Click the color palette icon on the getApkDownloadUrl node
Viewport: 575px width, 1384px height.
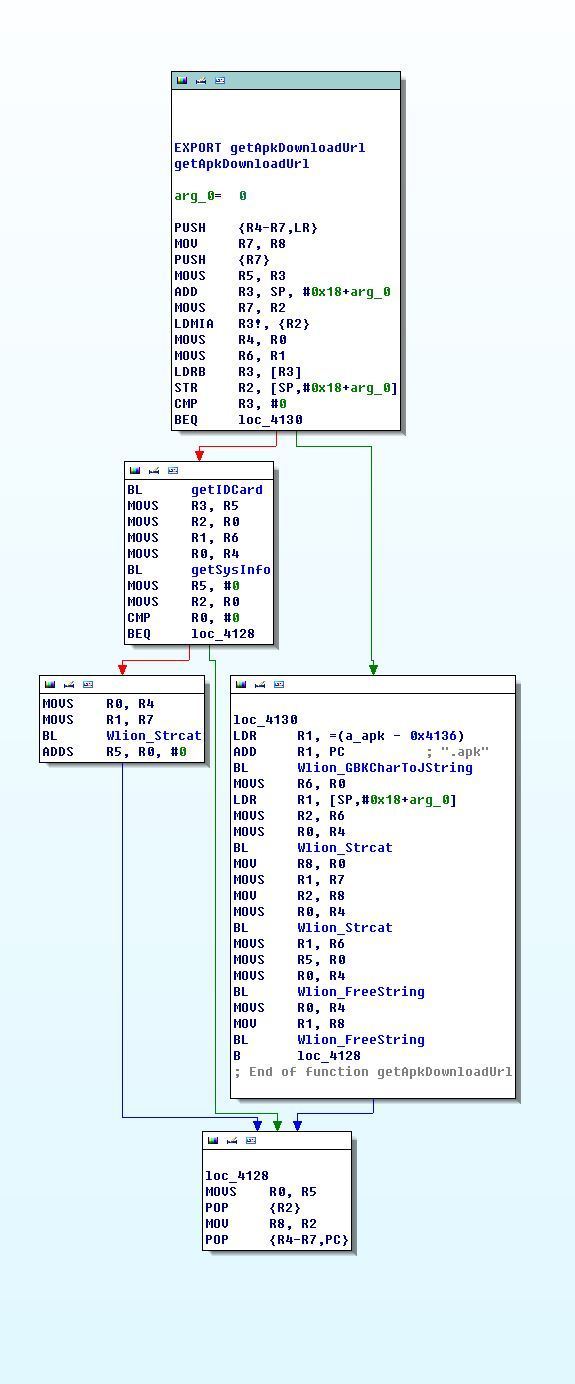(x=182, y=80)
